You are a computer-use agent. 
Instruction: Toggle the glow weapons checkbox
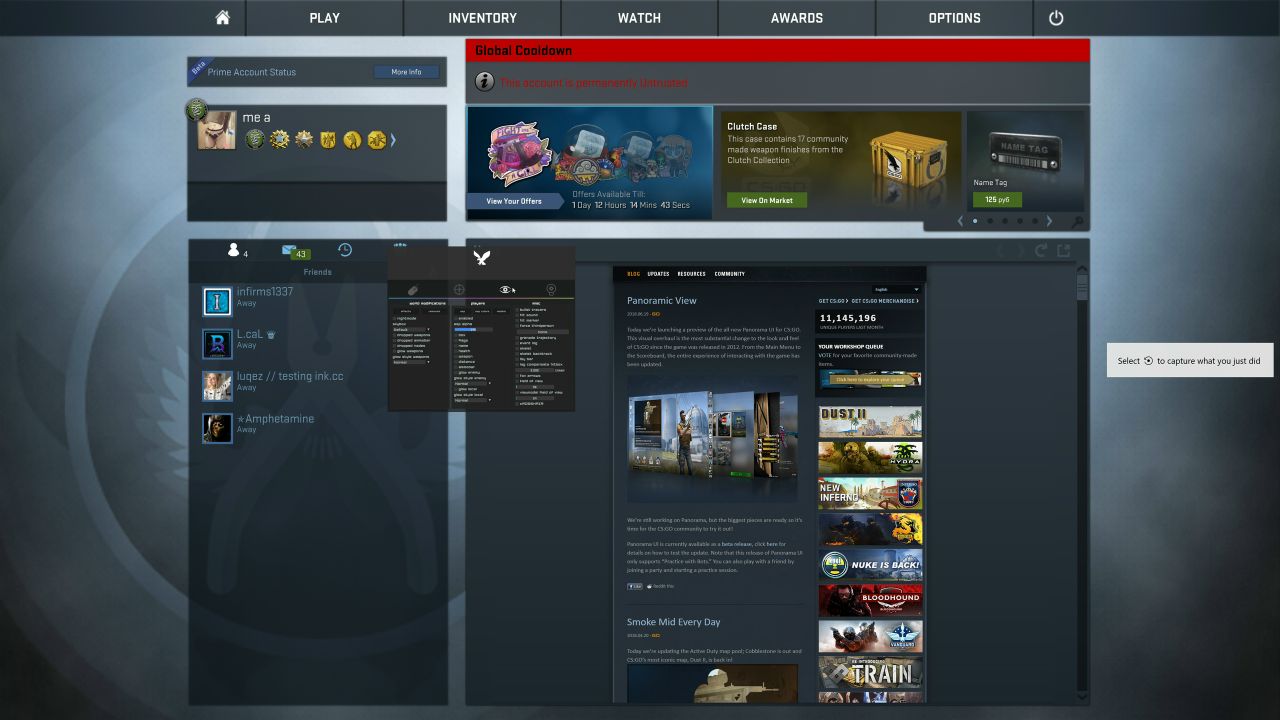click(x=394, y=351)
